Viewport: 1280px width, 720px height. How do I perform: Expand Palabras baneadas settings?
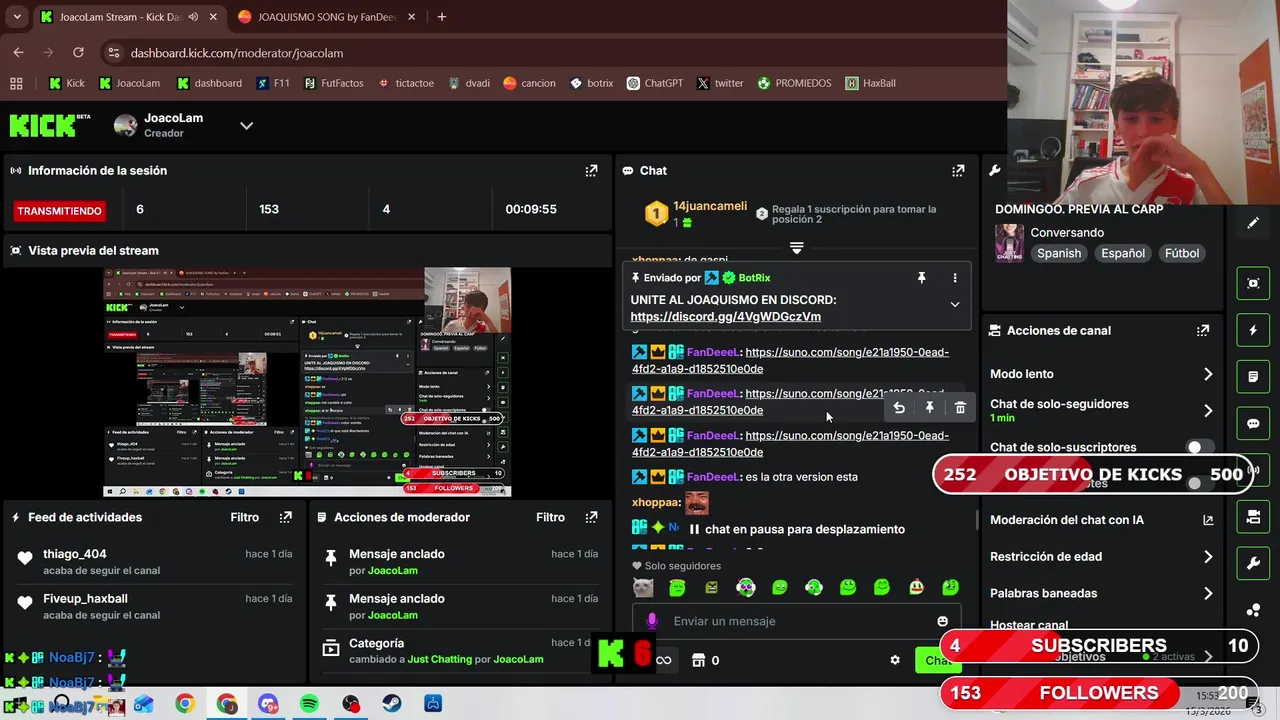tap(1208, 593)
